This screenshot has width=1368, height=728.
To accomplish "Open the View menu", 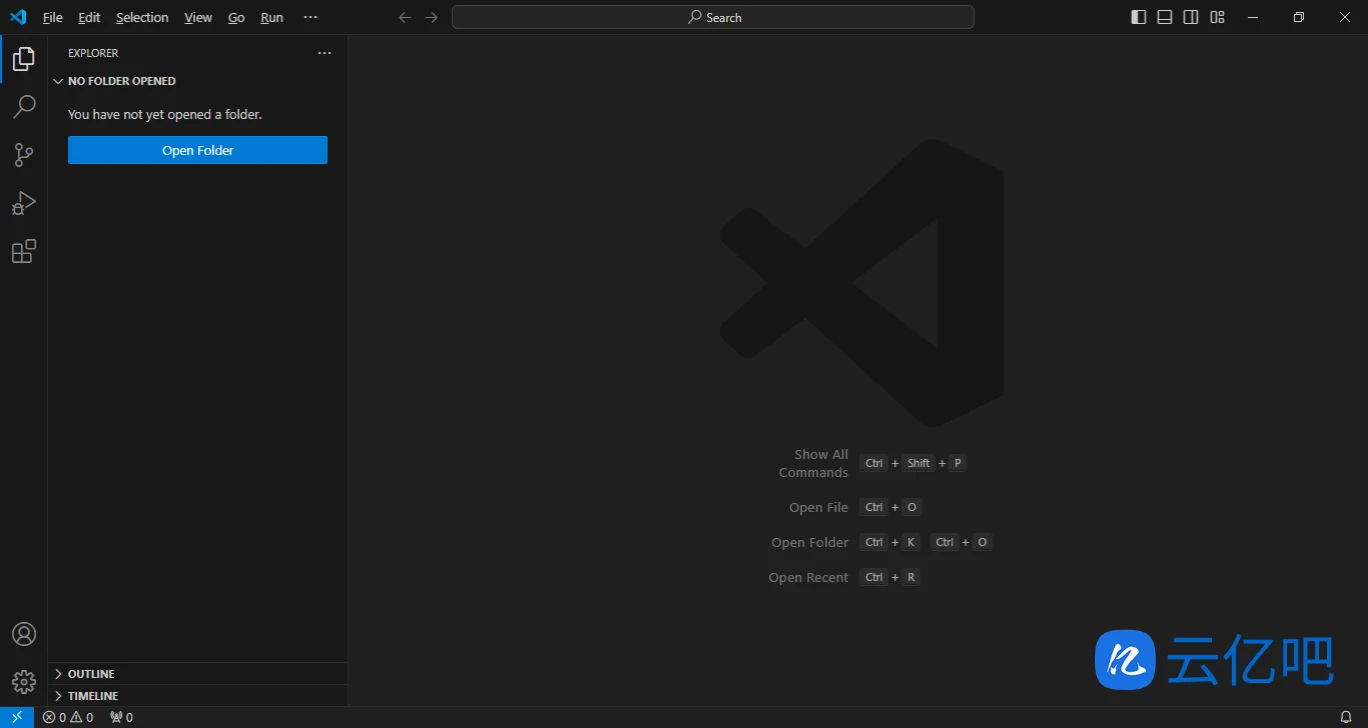I will tap(198, 17).
